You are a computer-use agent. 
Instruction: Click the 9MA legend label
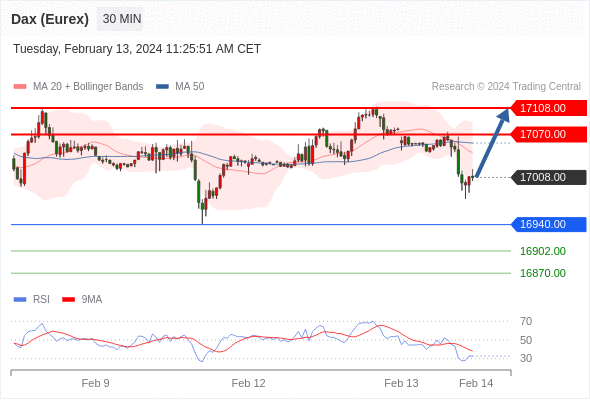[92, 300]
